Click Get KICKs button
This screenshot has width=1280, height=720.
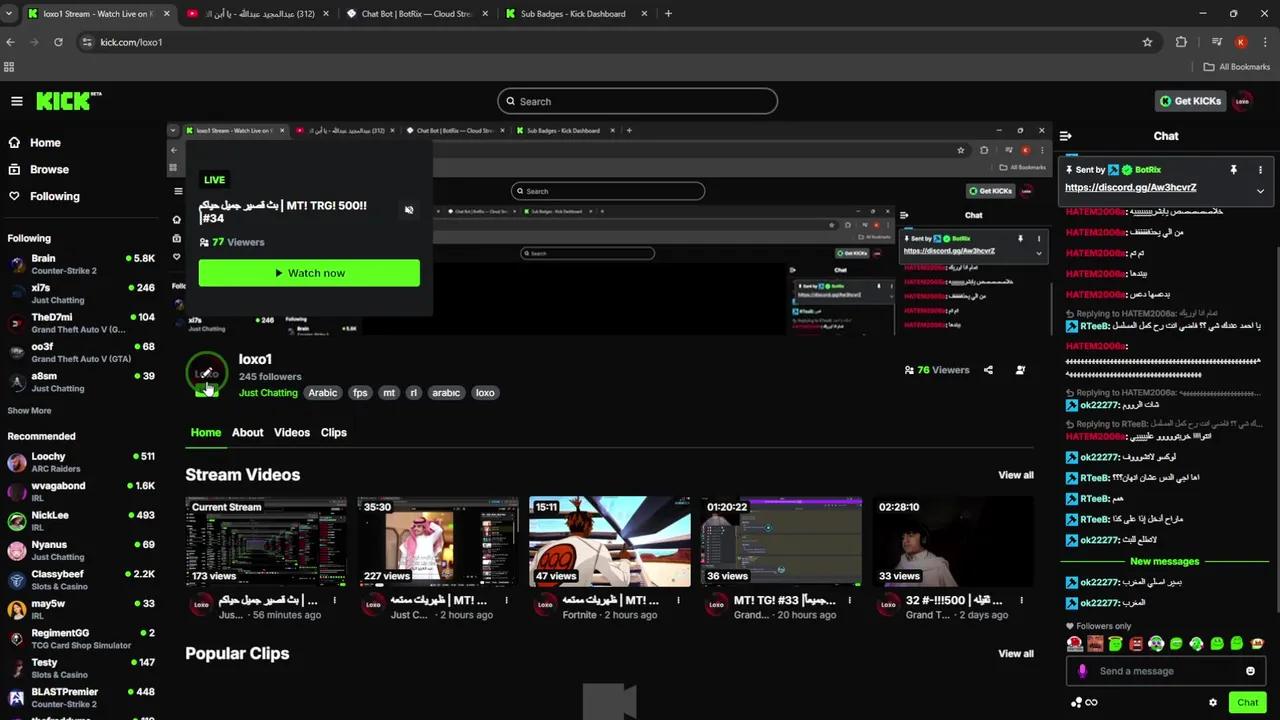pyautogui.click(x=1190, y=101)
